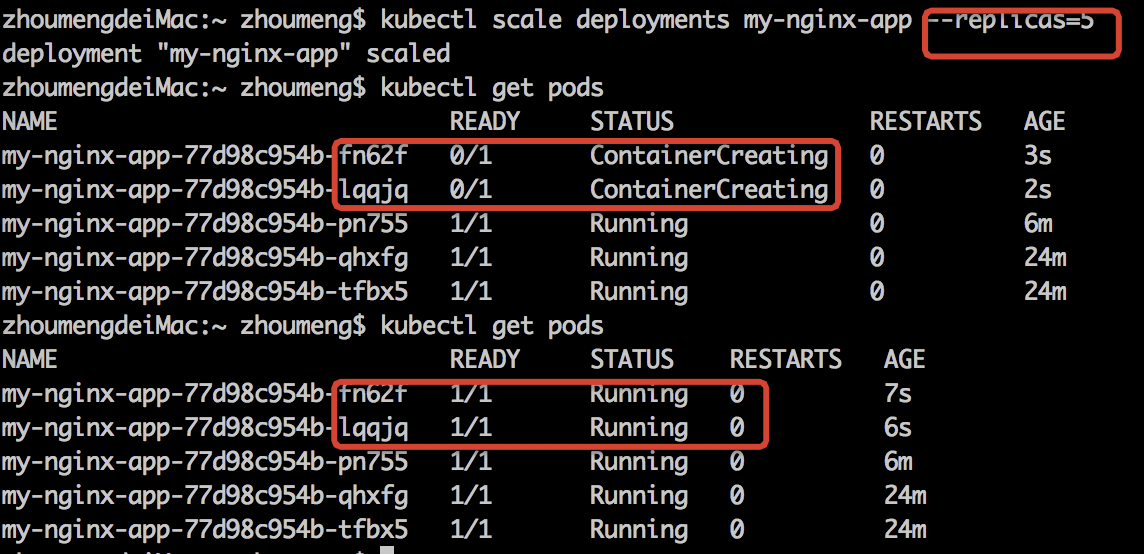Click the STATUS header in the first pod table
The width and height of the screenshot is (1144, 554).
(632, 122)
